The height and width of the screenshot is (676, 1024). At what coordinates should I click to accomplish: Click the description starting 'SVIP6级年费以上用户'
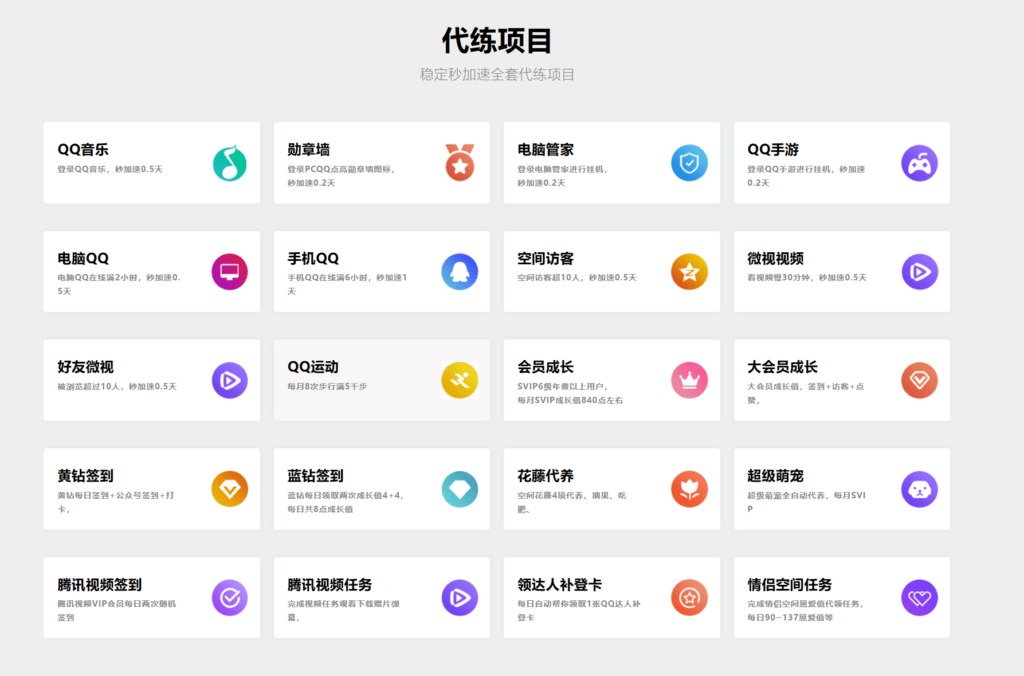tap(570, 393)
